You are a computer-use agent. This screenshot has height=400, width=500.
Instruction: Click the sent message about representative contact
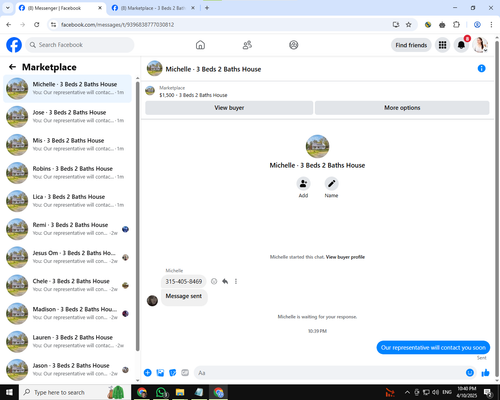433,347
